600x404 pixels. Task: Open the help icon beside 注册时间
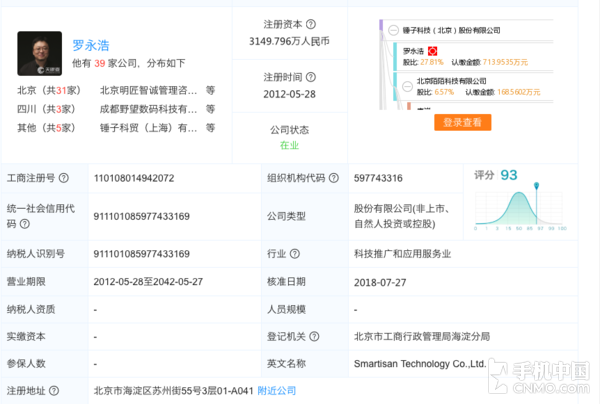(311, 77)
